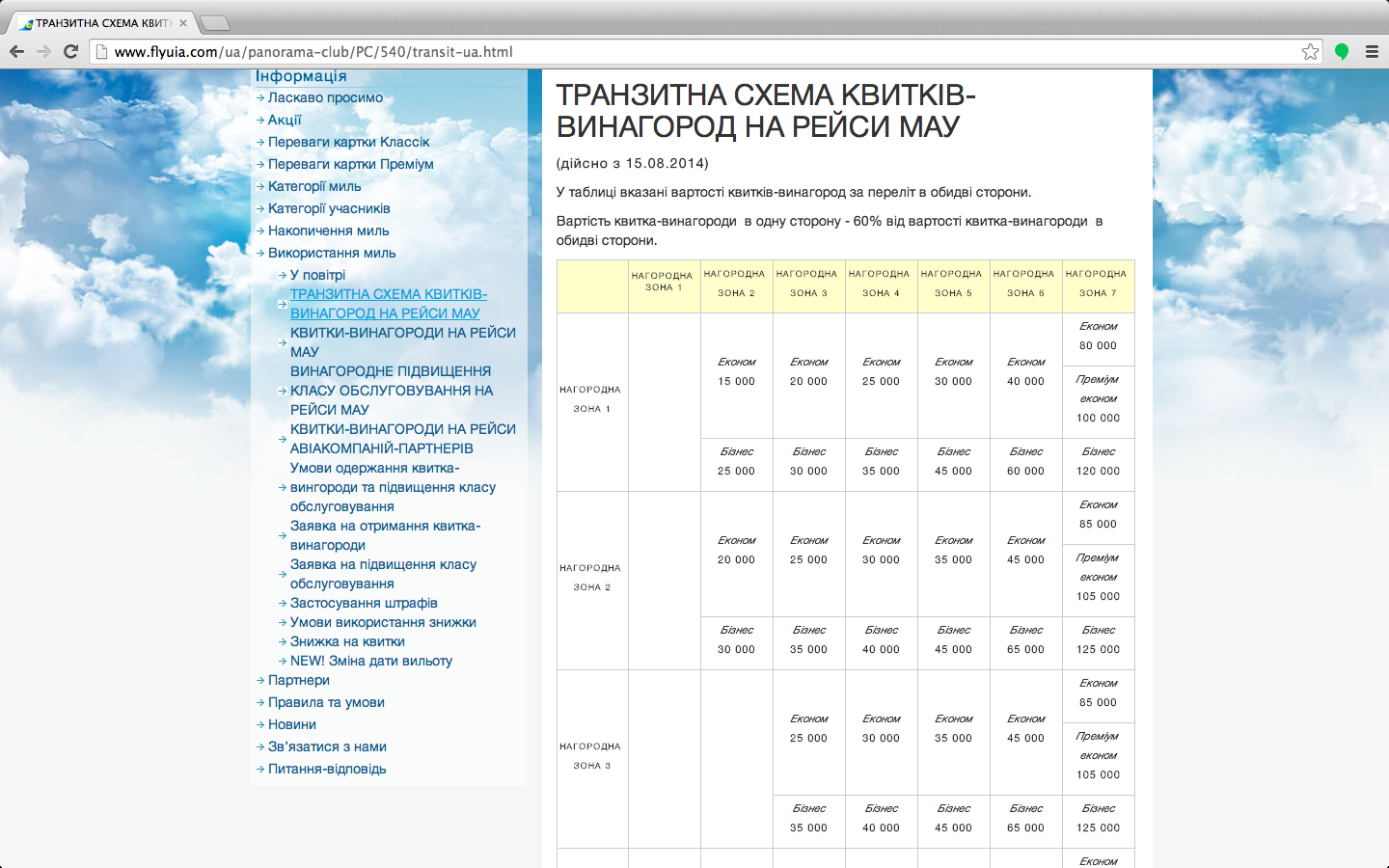Screen dimensions: 1389x868
Task: Open Умови використання знижки link
Action: (x=383, y=622)
